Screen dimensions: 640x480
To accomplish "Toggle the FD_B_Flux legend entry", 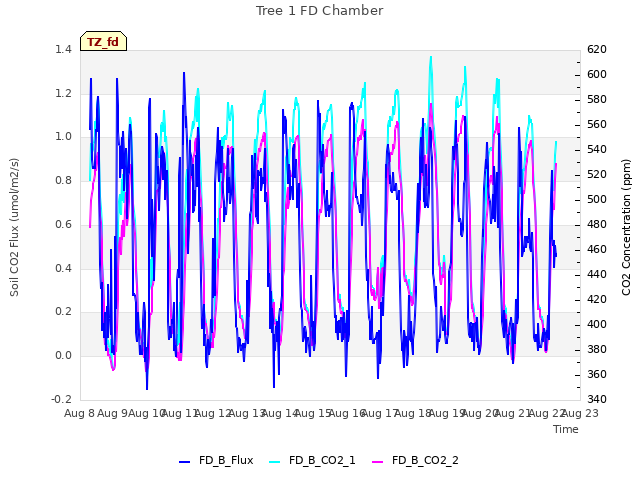I will (216, 460).
